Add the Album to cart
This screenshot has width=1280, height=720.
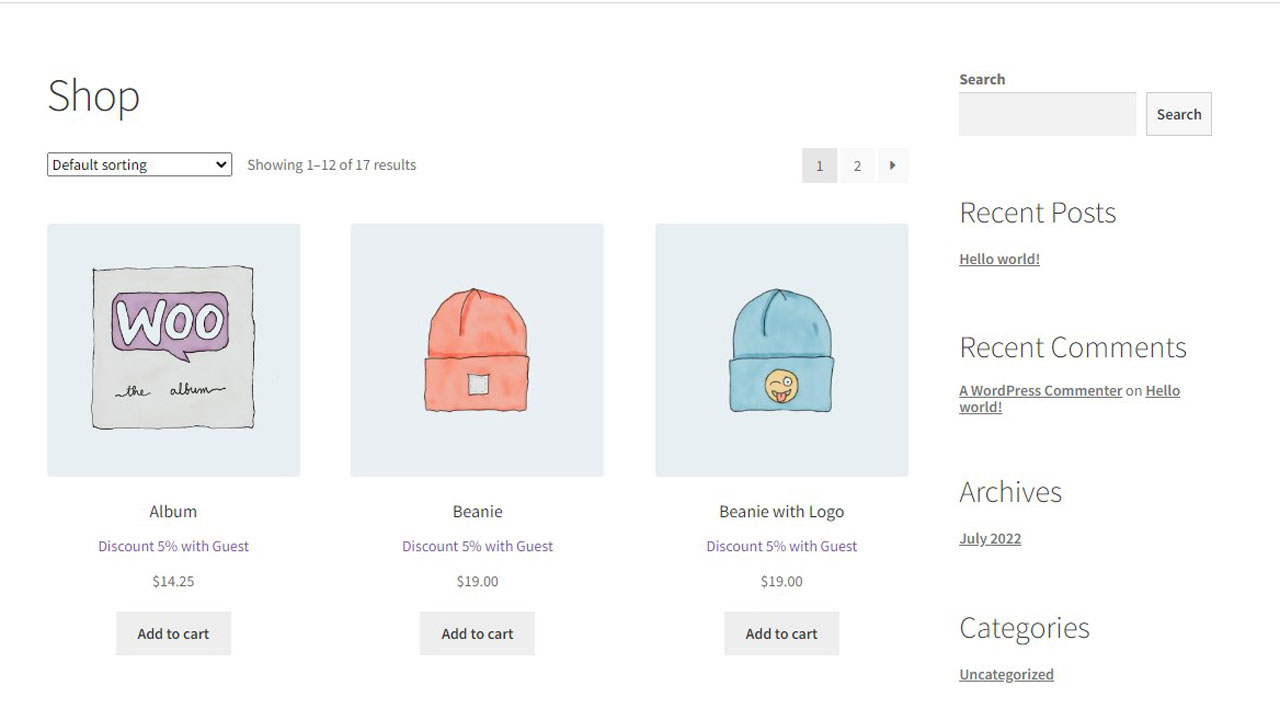pos(173,633)
